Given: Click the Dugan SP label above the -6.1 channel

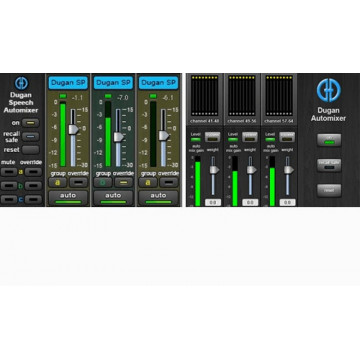Looking at the screenshot, I should click(158, 83).
